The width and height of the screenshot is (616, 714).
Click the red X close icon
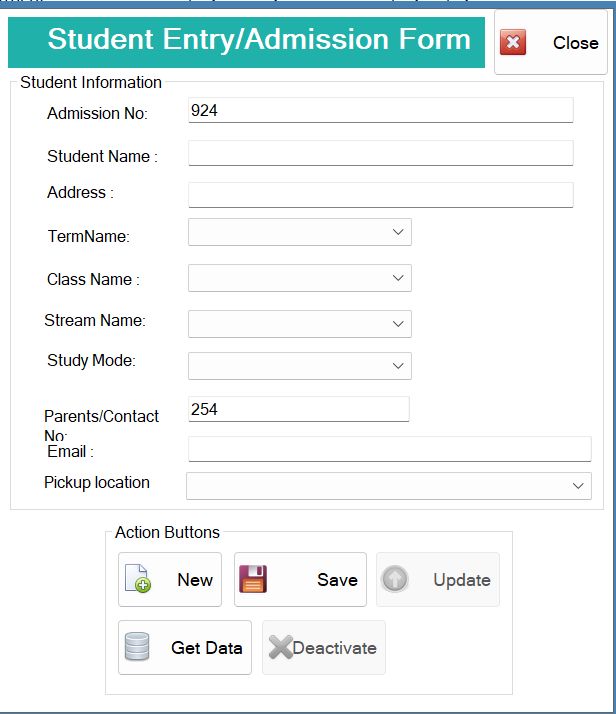pyautogui.click(x=513, y=42)
